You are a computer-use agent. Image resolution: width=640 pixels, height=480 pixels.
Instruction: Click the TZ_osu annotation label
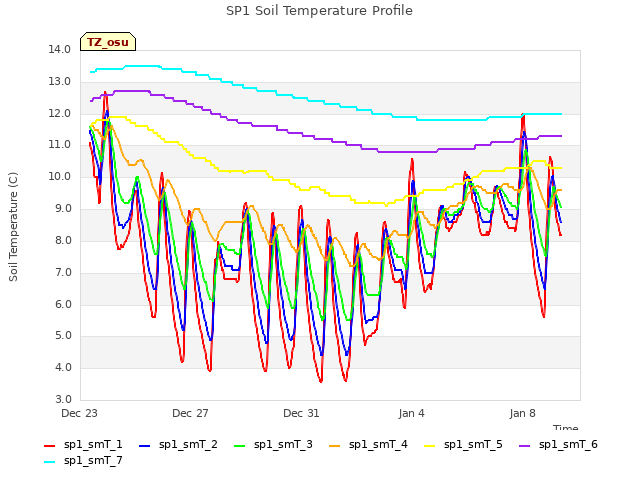click(108, 42)
